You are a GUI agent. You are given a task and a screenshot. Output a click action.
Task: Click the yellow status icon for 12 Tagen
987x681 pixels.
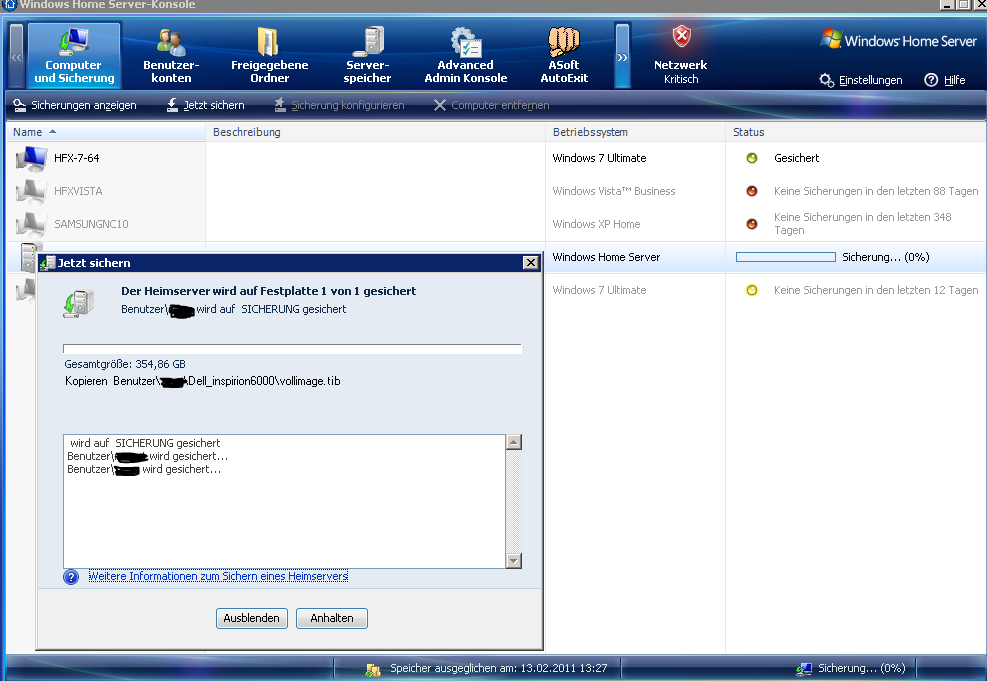pyautogui.click(x=752, y=290)
